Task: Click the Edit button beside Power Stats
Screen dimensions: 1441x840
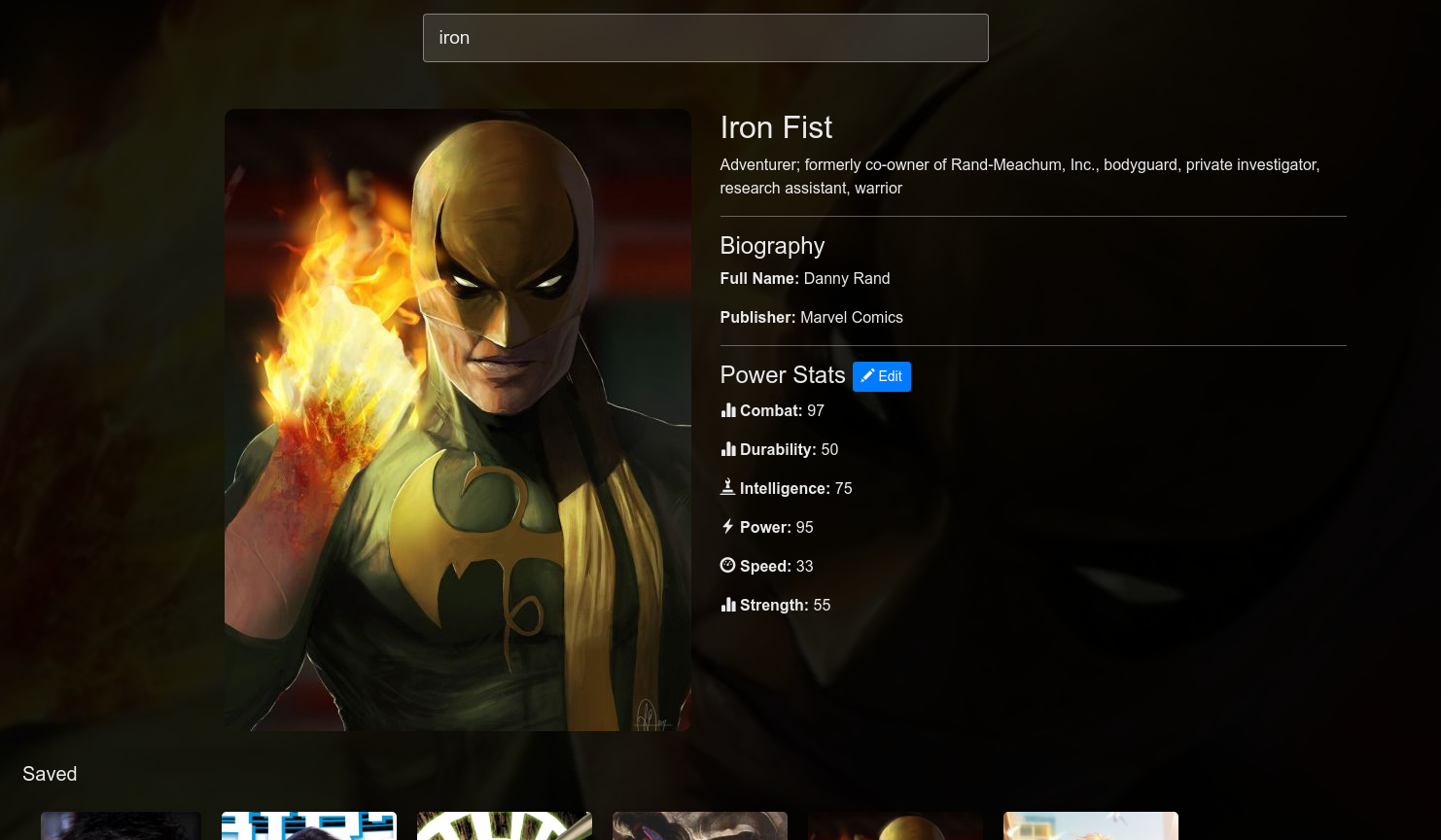Action: (882, 376)
